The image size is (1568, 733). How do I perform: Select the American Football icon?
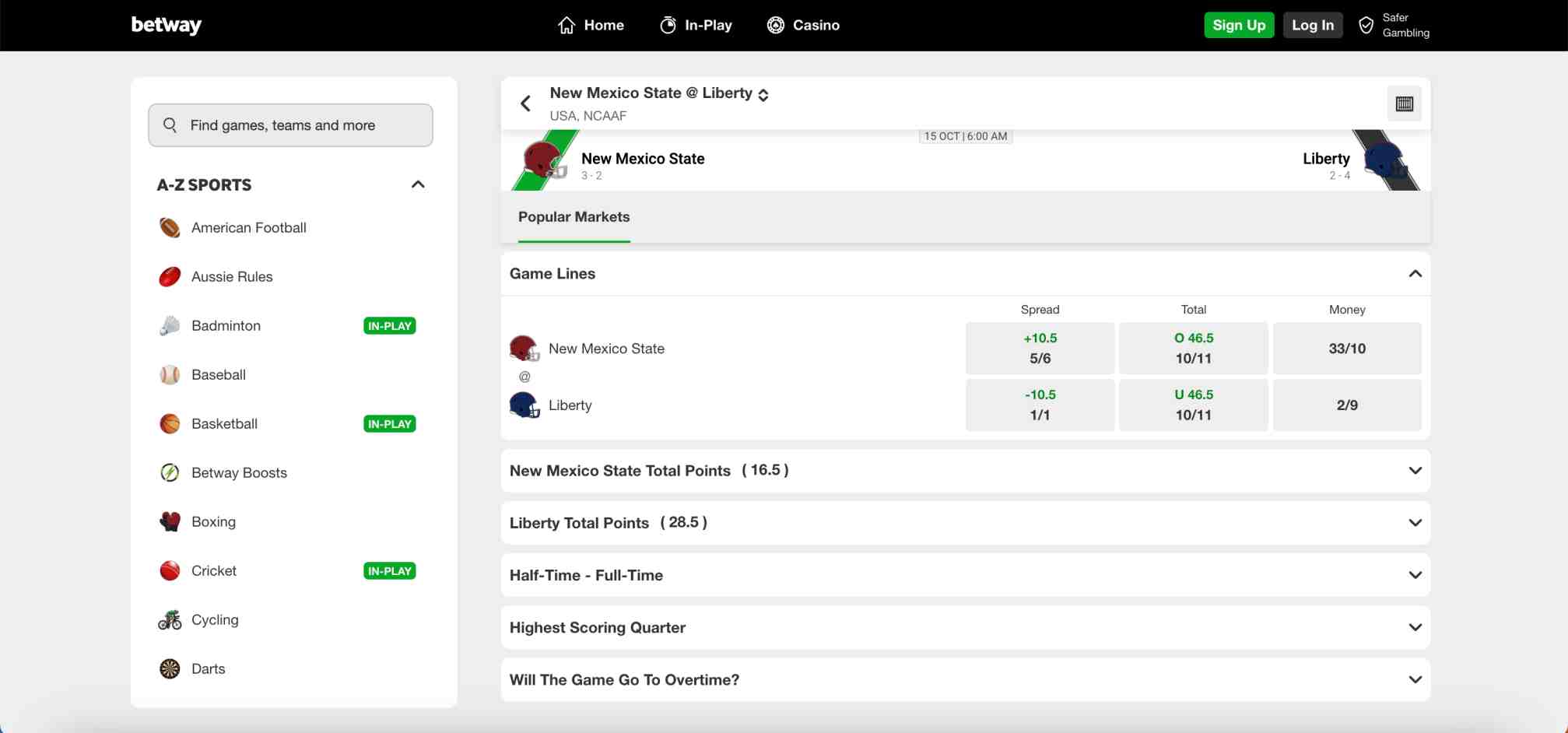pyautogui.click(x=170, y=228)
